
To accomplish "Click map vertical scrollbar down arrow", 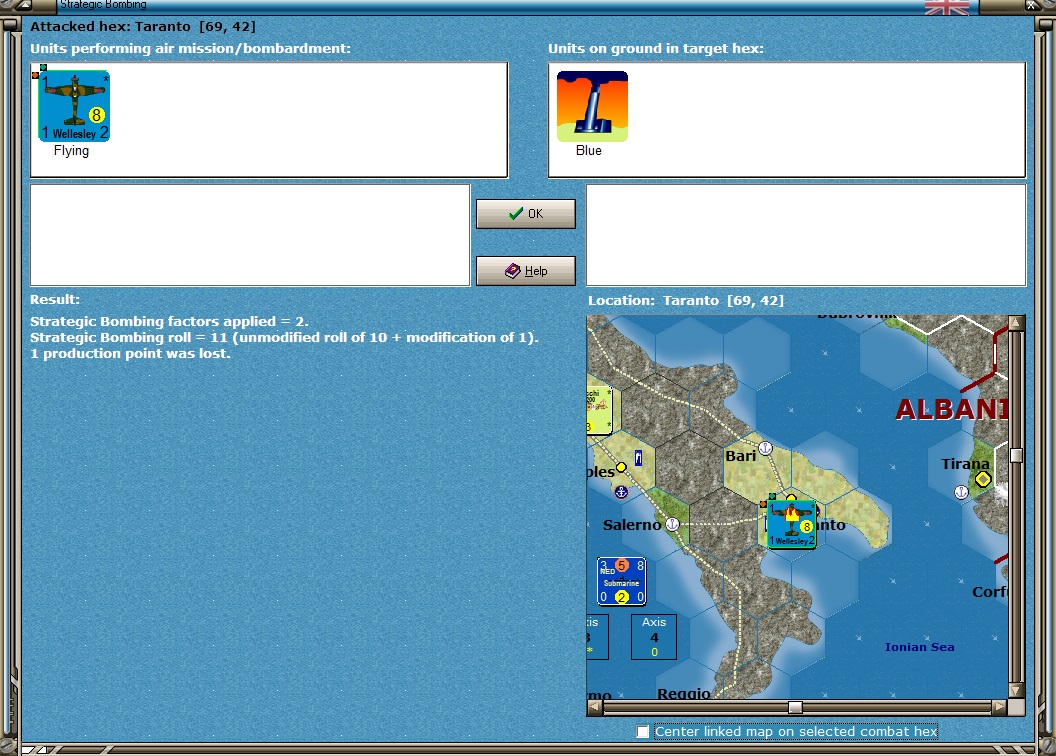I will click(x=1016, y=691).
